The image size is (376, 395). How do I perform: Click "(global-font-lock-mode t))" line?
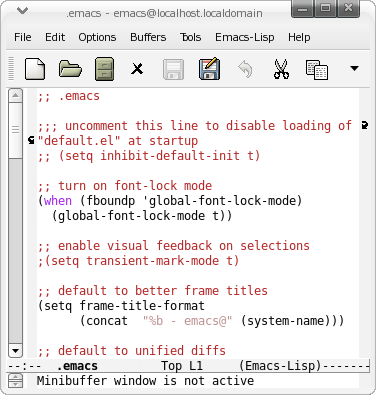point(142,216)
